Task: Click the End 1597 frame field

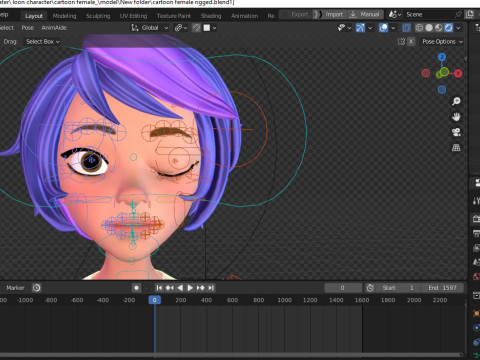Action: [x=442, y=288]
